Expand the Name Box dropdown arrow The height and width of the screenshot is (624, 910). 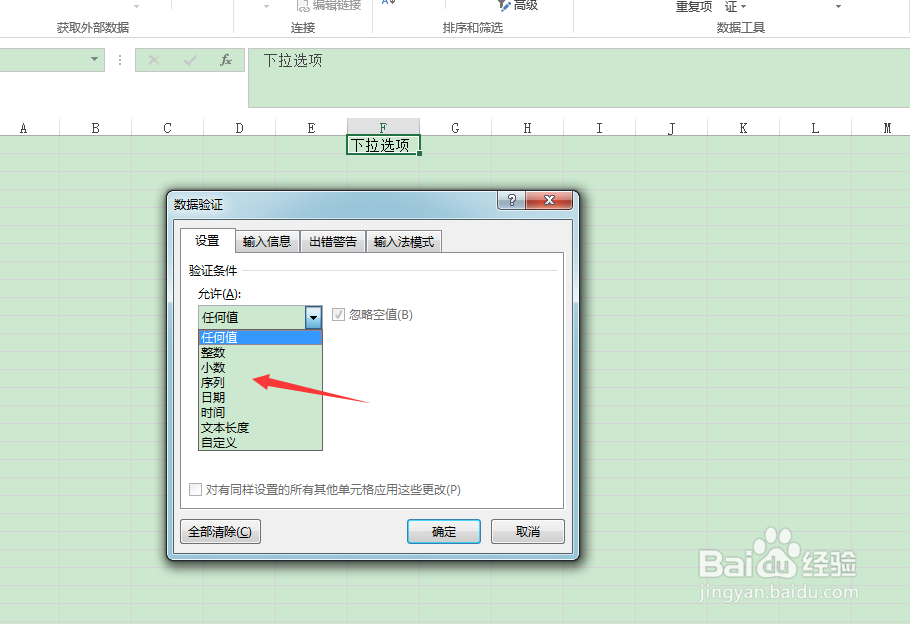coord(94,59)
